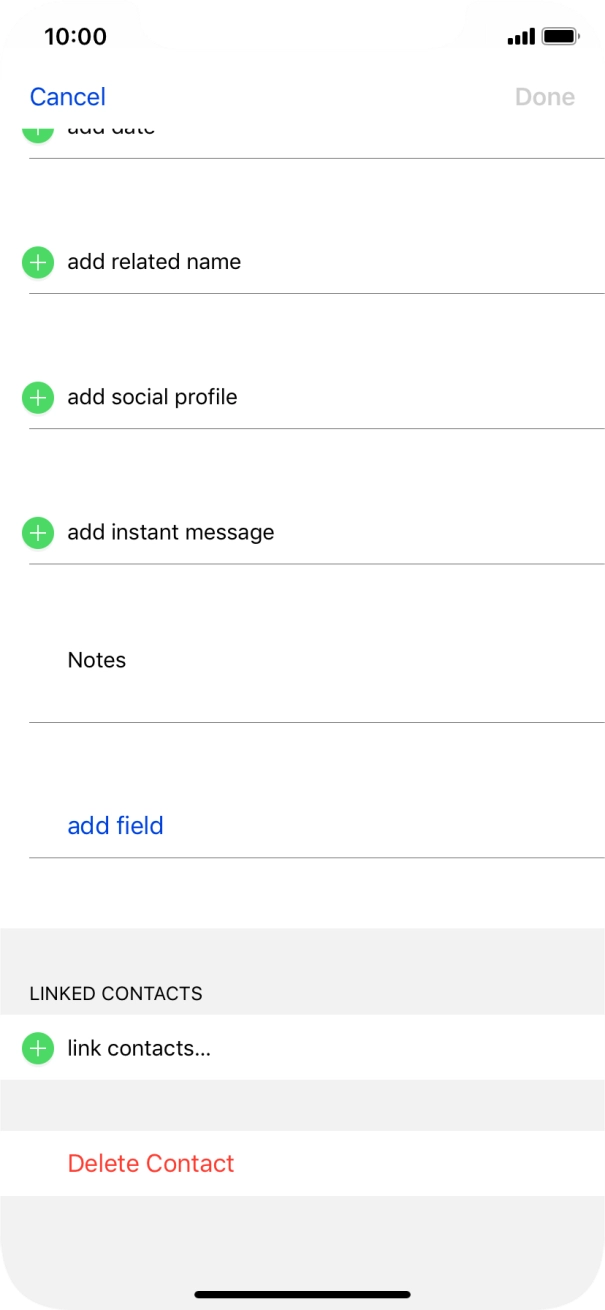Tap Cancel to discard changes
The width and height of the screenshot is (605, 1310).
tap(67, 96)
